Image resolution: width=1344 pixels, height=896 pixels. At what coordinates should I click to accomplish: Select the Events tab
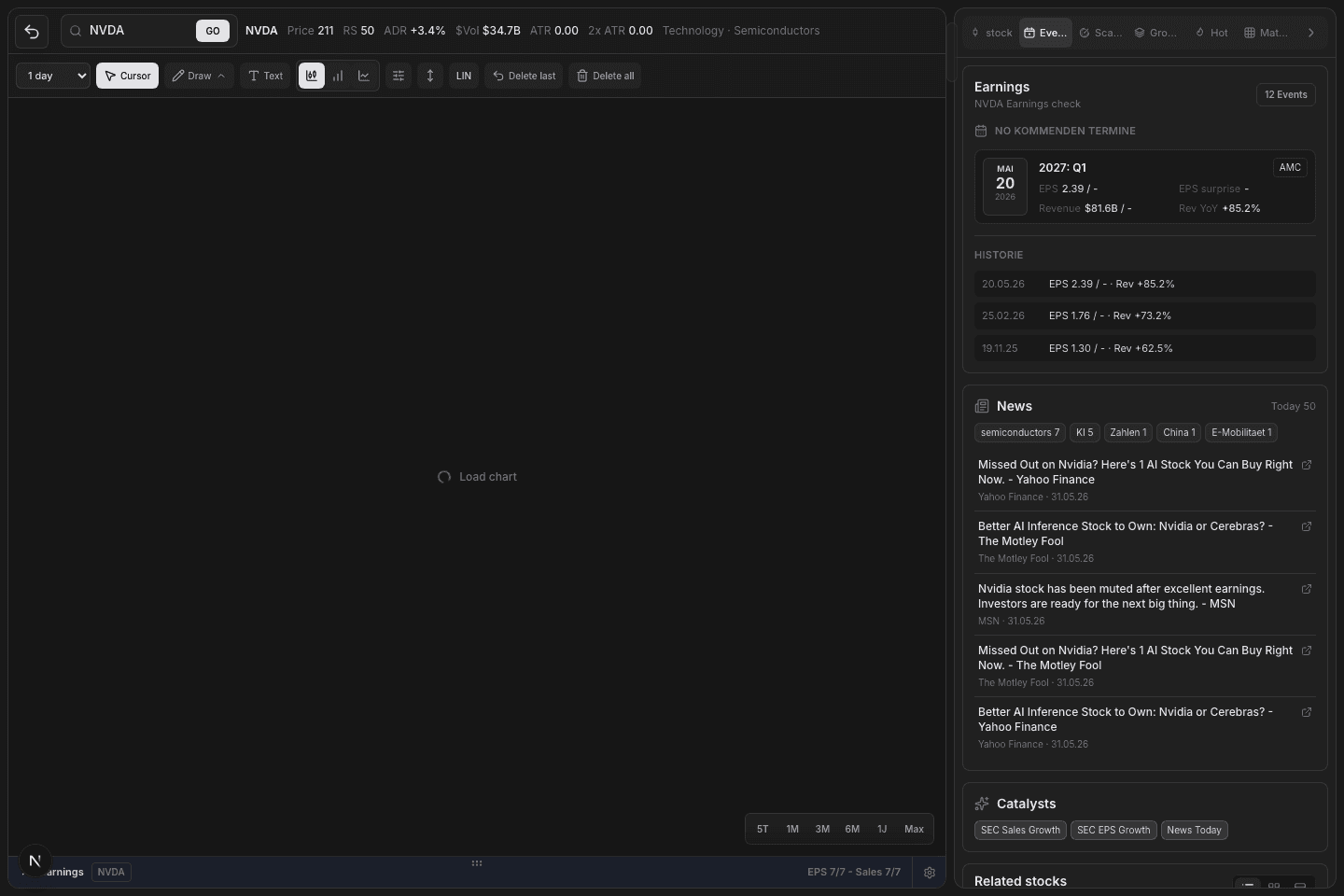[x=1045, y=33]
